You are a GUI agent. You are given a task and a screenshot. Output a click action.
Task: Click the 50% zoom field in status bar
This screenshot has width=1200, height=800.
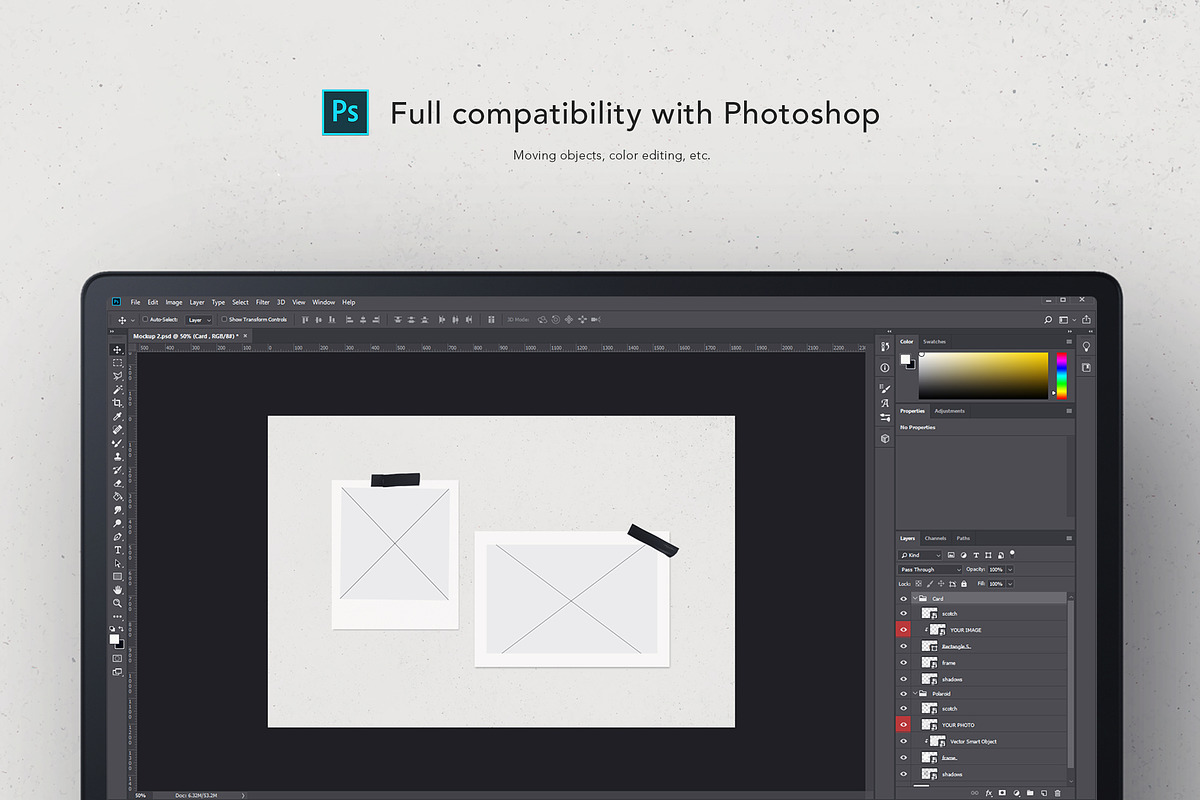point(141,795)
